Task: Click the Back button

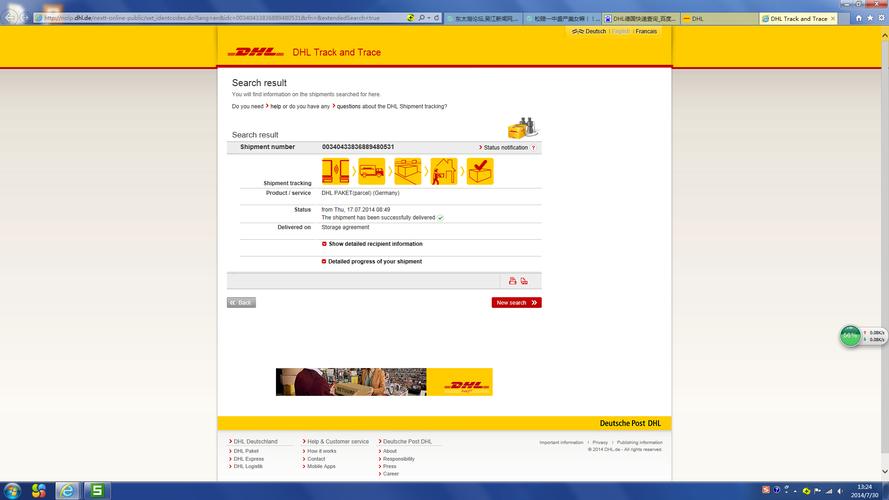Action: (242, 303)
